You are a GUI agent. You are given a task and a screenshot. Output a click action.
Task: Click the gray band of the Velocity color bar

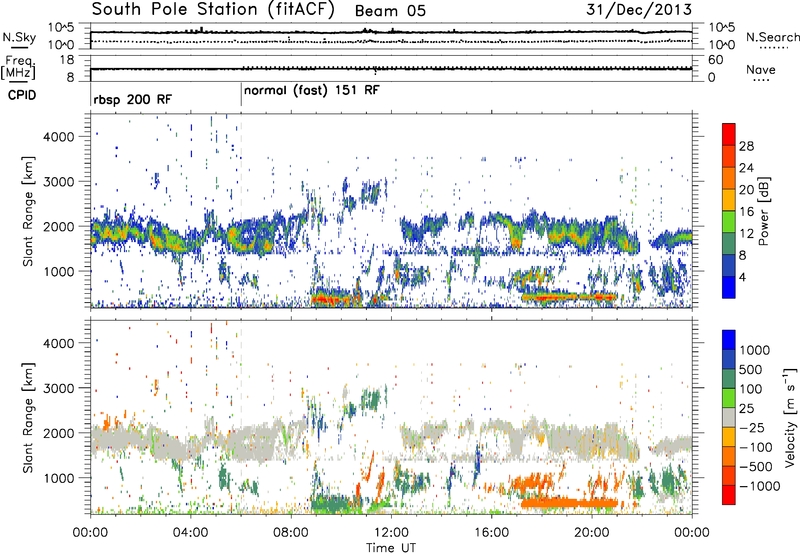(729, 417)
